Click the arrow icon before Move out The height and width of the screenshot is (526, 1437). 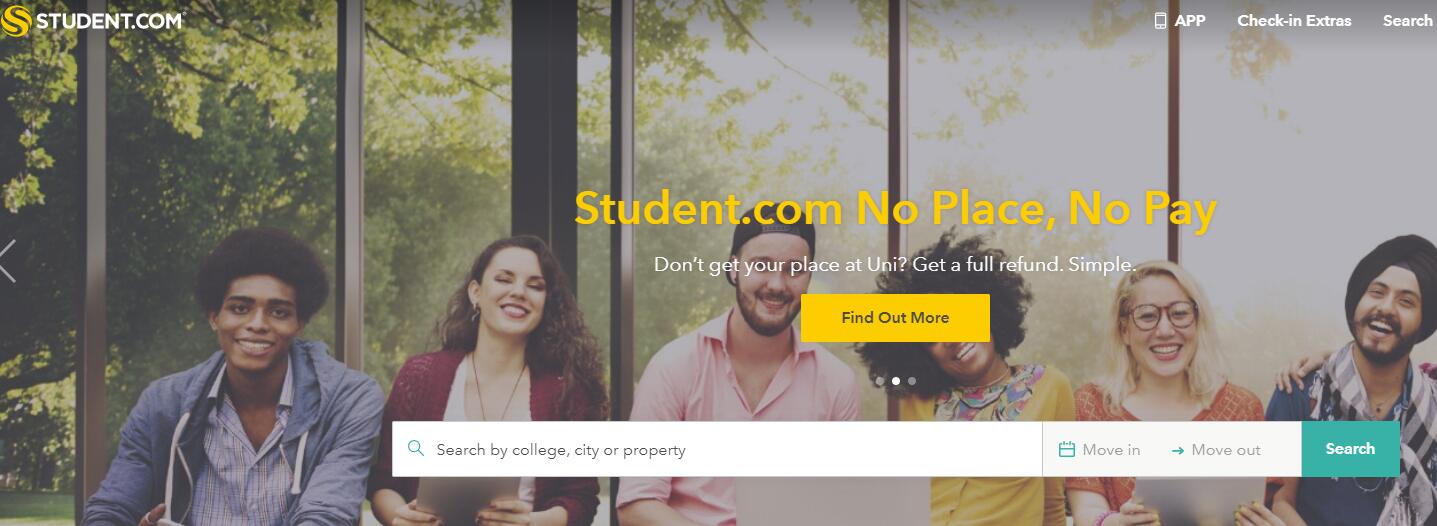1178,451
